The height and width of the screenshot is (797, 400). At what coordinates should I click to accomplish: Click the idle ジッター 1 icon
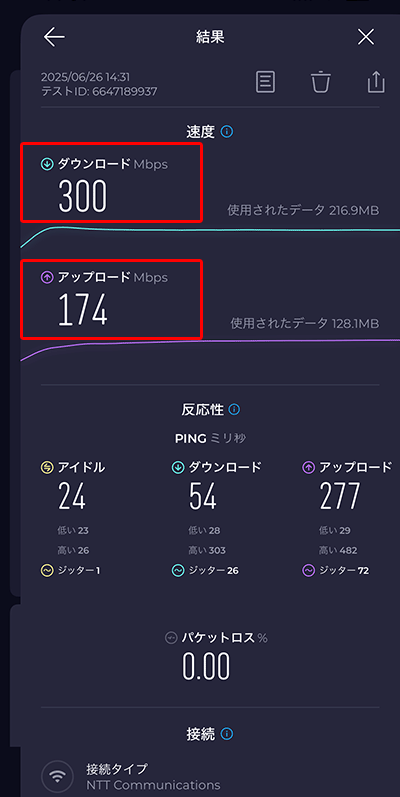click(47, 571)
